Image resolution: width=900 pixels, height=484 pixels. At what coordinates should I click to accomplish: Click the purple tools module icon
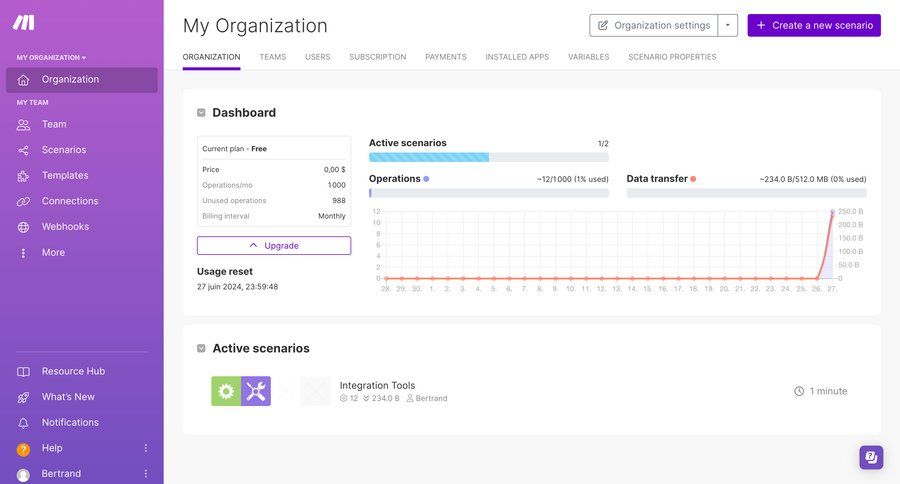[x=256, y=391]
